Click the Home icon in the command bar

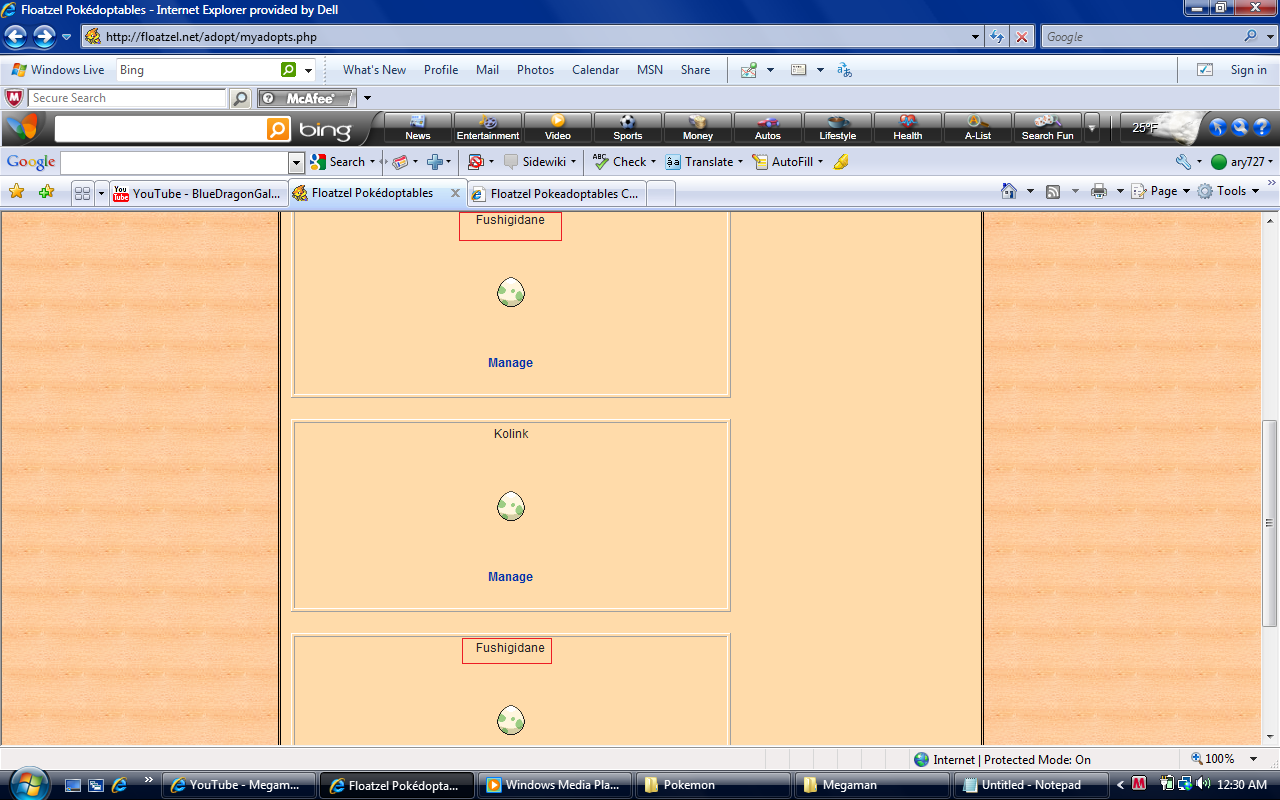click(x=1009, y=191)
